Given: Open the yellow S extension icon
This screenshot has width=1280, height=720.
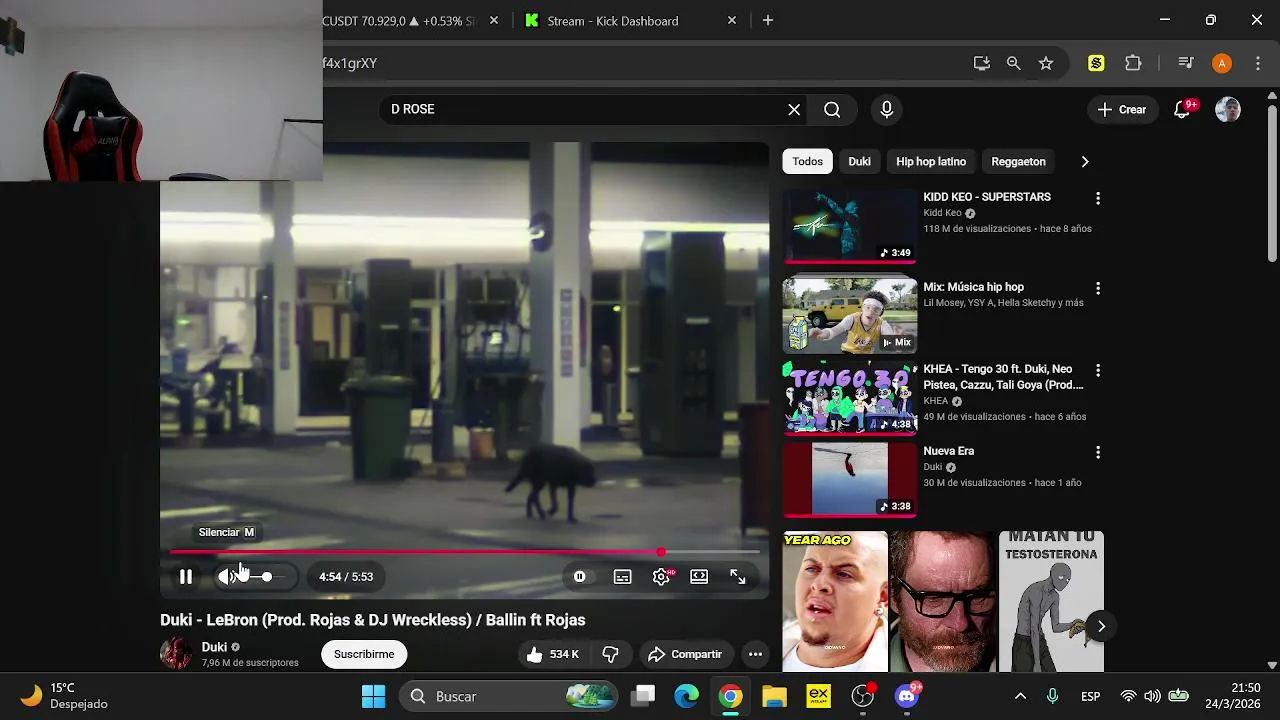Looking at the screenshot, I should [x=1096, y=63].
